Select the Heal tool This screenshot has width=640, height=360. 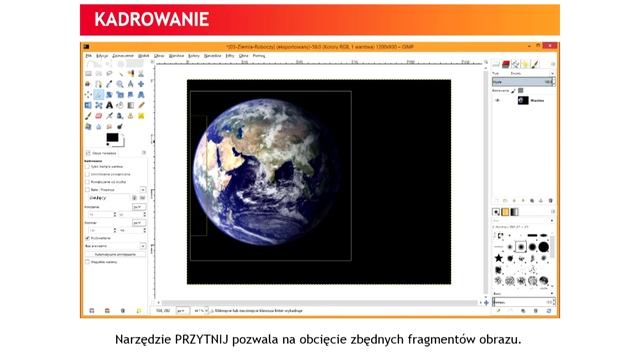[141, 116]
